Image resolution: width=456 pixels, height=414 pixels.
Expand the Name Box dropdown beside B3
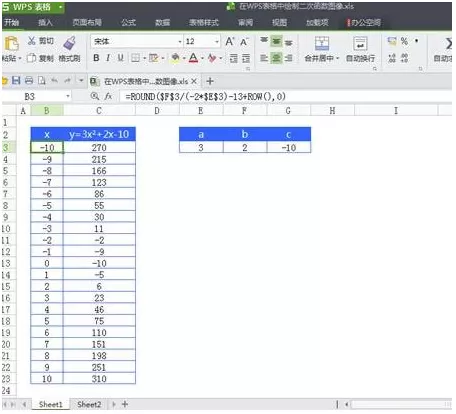(x=68, y=96)
